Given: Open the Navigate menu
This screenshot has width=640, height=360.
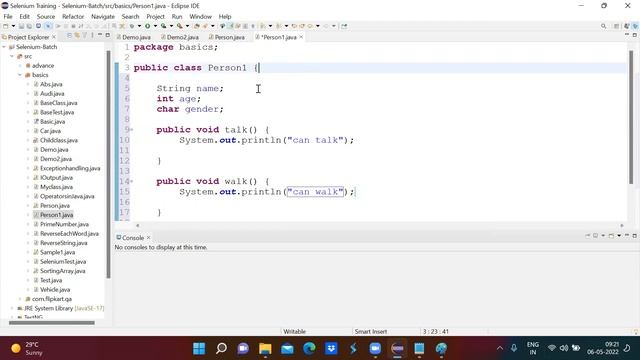Looking at the screenshot, I should pyautogui.click(x=103, y=16).
